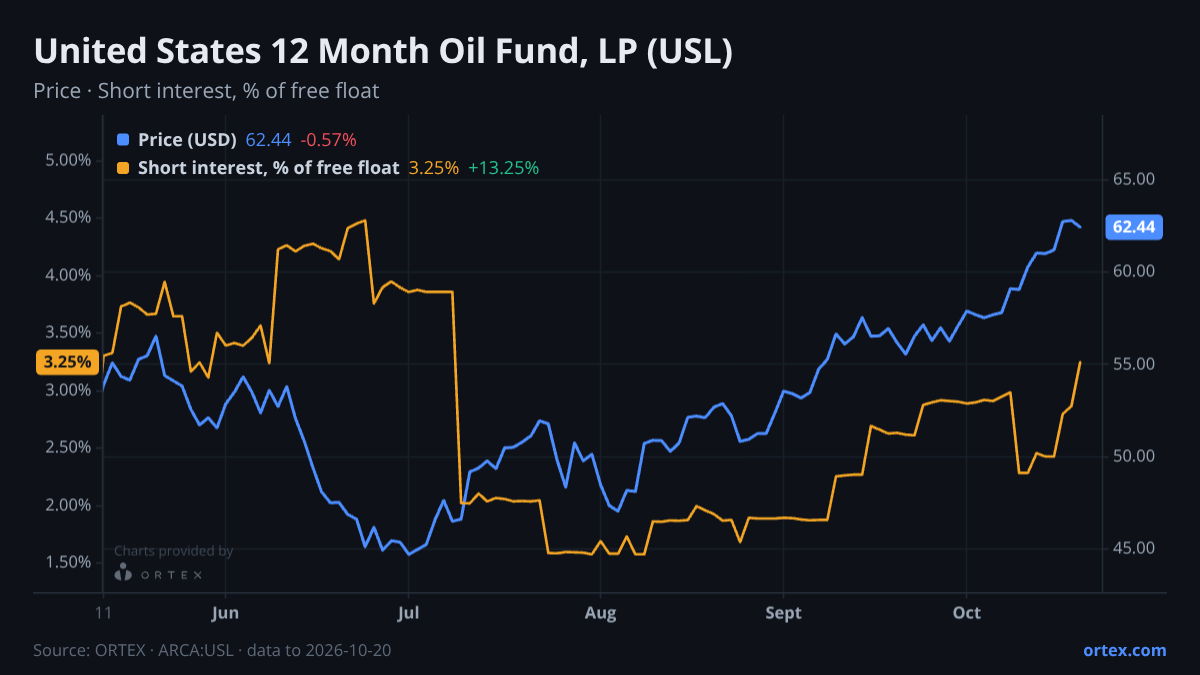Screen dimensions: 1200x675
Task: Click the 4.50% left axis label
Action: 69,217
